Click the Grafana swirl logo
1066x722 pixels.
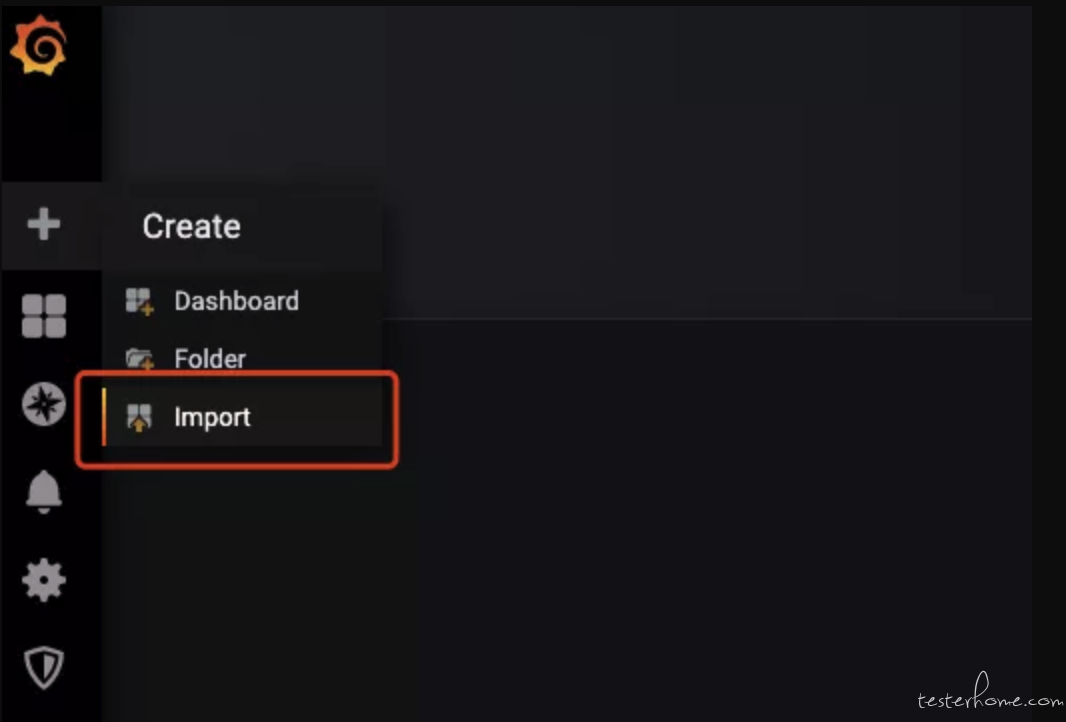pos(39,45)
